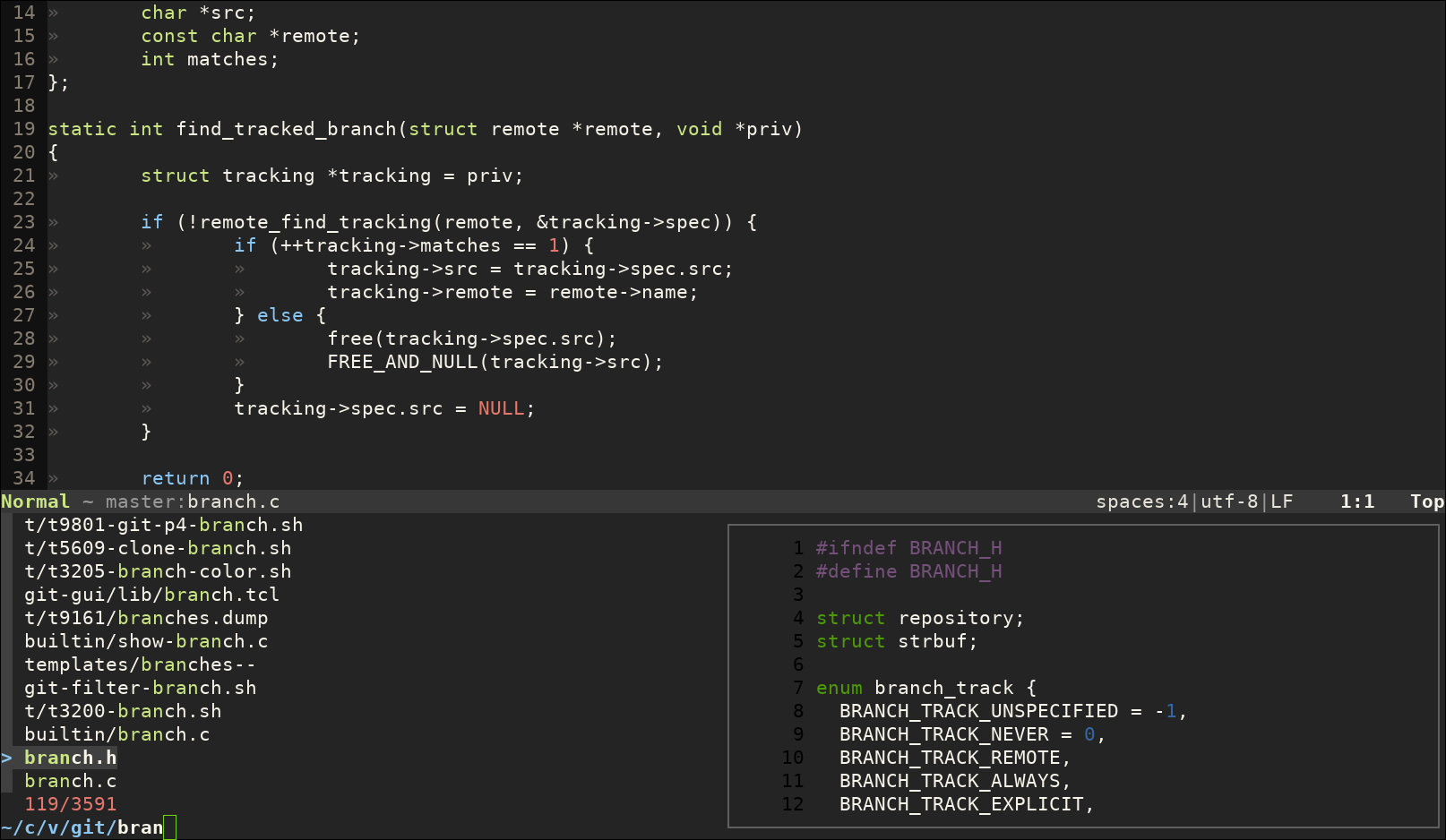Select t/t3200-branch.sh entry
The image size is (1446, 840).
coord(123,711)
